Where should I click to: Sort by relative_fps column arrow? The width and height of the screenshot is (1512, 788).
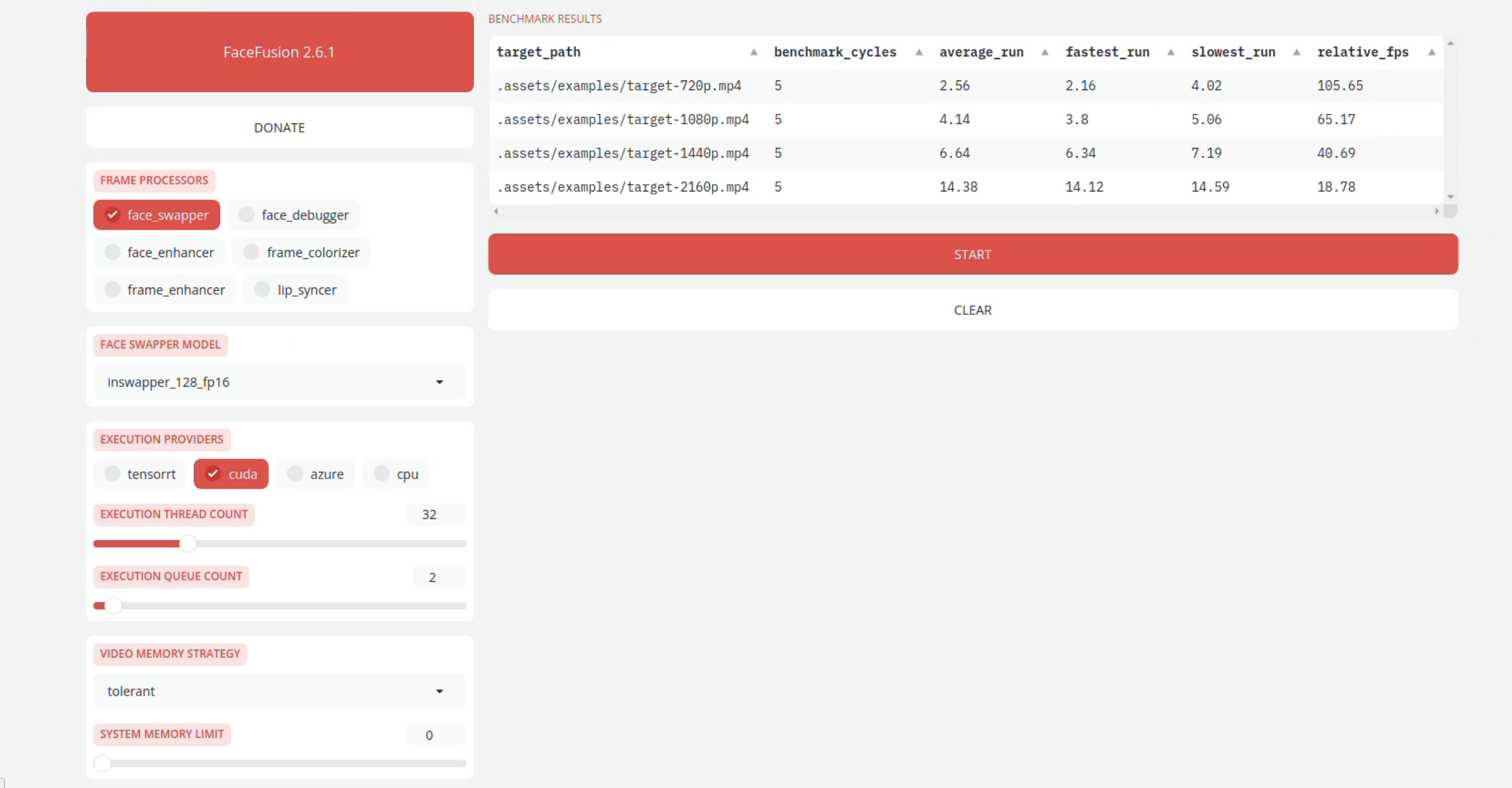click(x=1431, y=52)
